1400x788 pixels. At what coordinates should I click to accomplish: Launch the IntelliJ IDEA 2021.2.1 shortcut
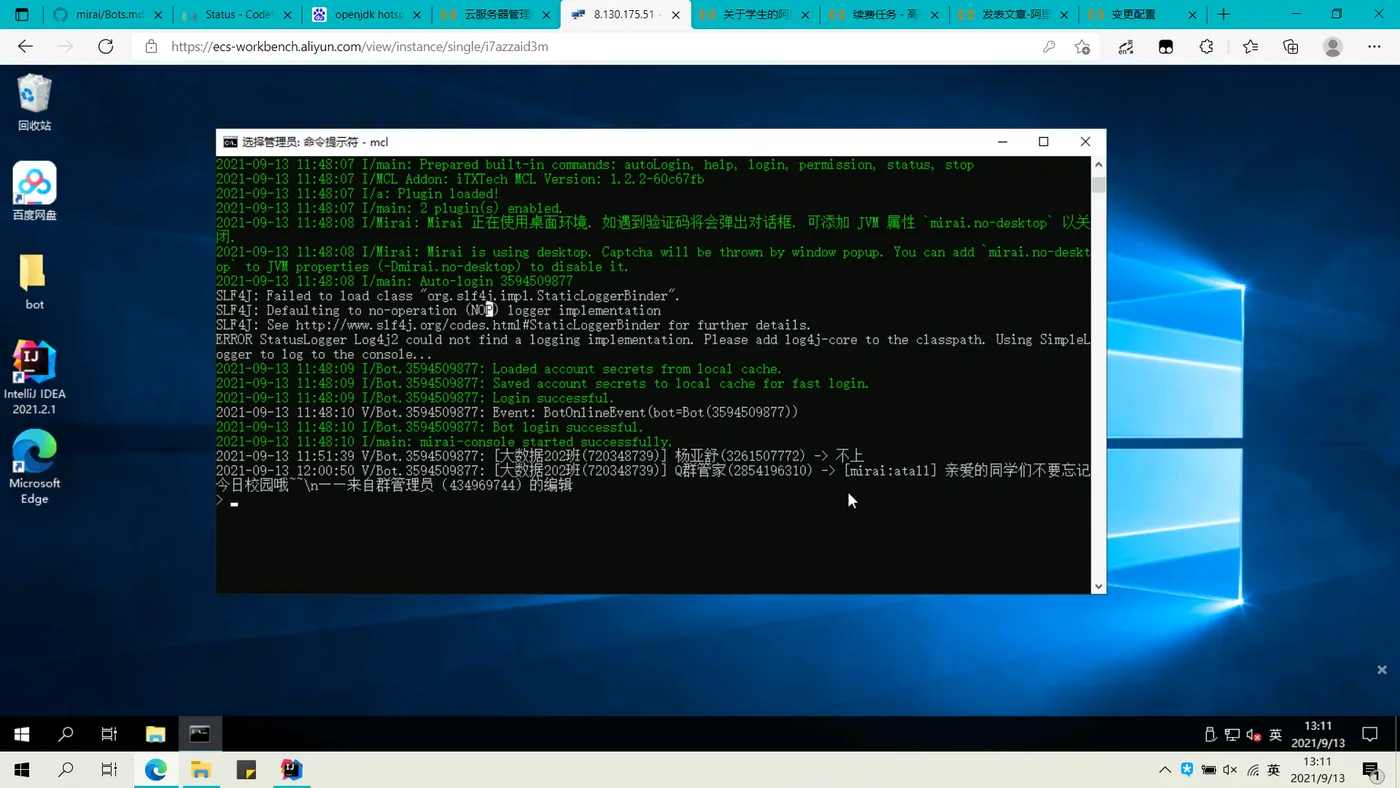tap(34, 378)
